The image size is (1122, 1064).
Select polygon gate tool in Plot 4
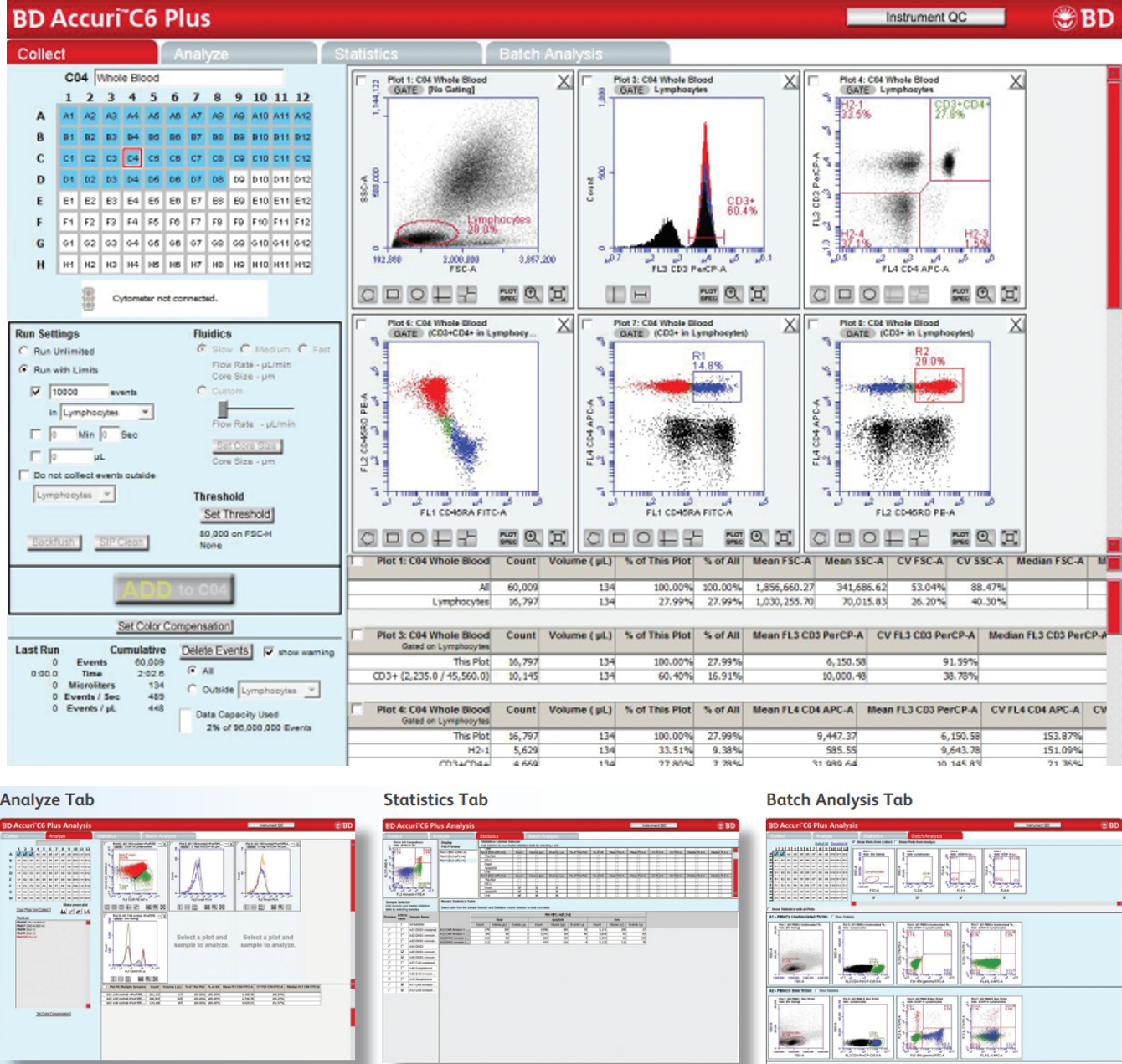820,294
